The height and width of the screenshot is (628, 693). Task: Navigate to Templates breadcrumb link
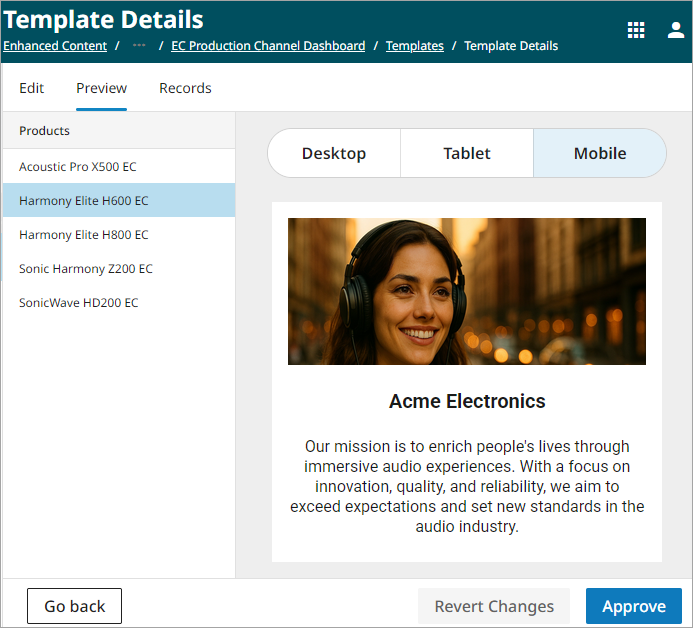pyautogui.click(x=414, y=46)
